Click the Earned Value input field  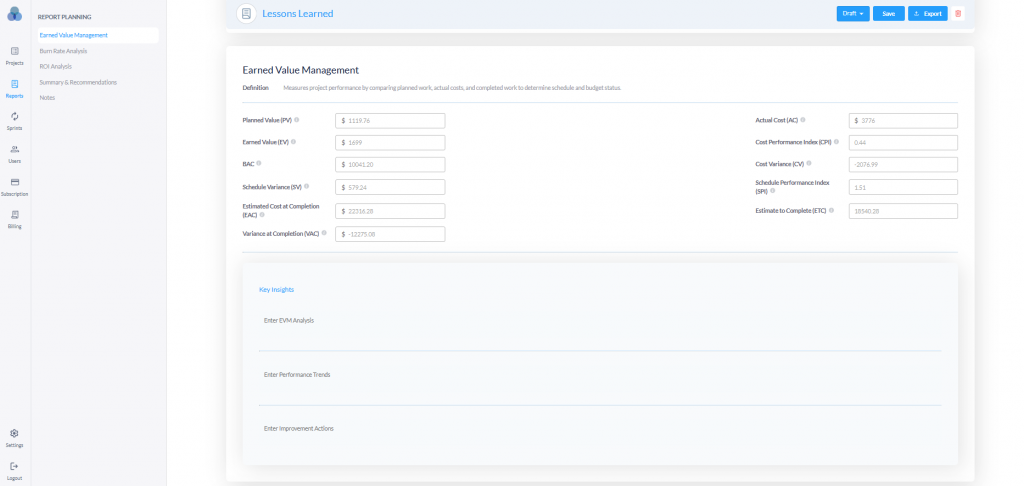tap(390, 142)
